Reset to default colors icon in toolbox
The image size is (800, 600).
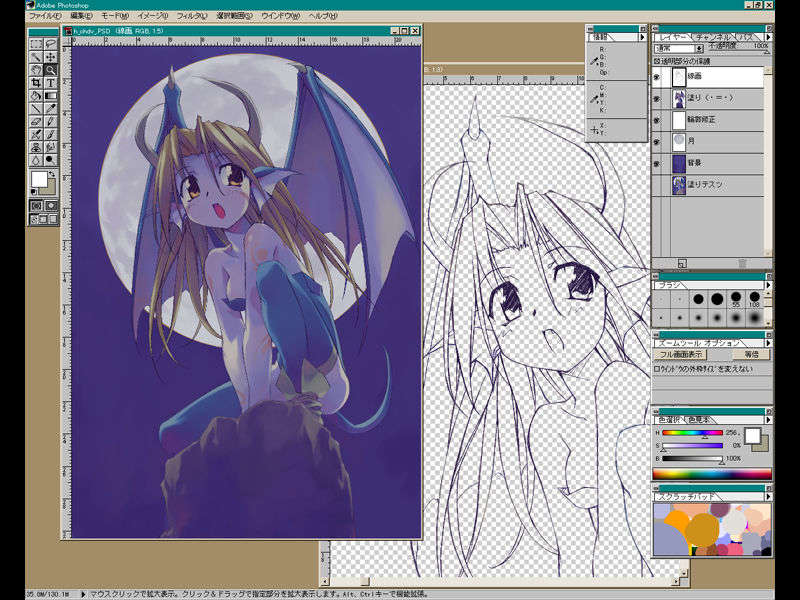34,192
